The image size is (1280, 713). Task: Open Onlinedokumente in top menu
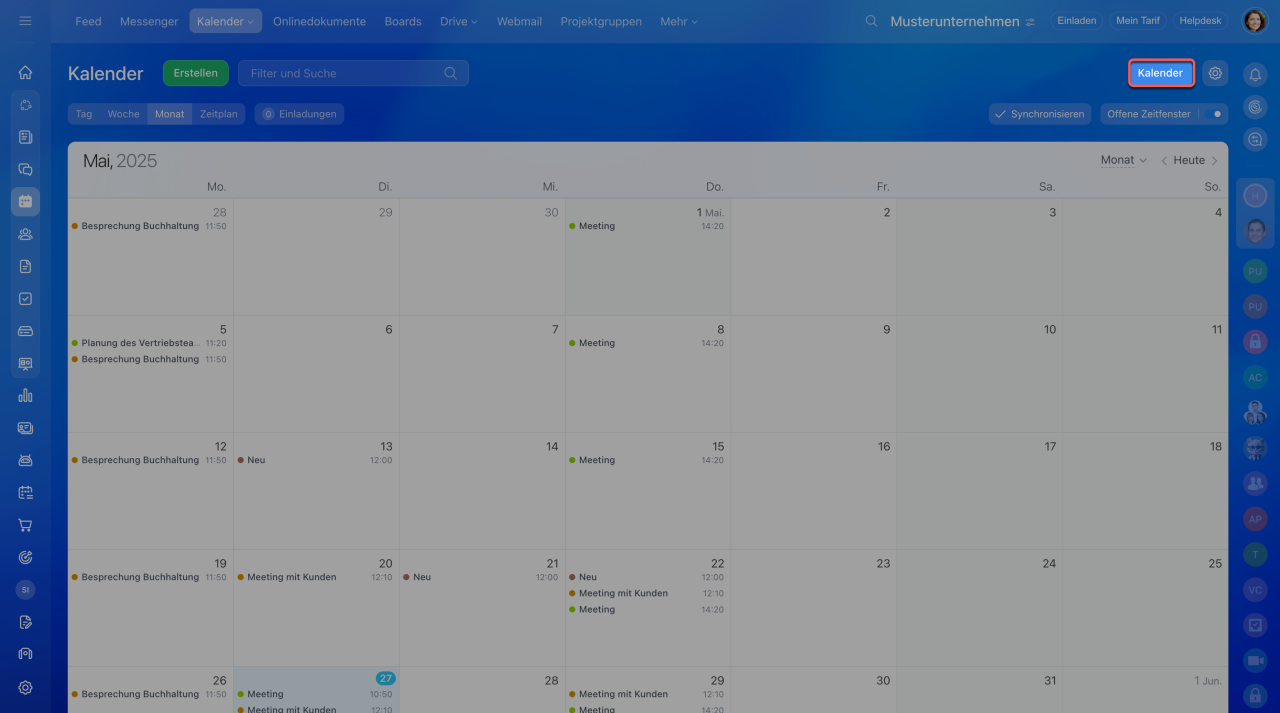coord(319,21)
